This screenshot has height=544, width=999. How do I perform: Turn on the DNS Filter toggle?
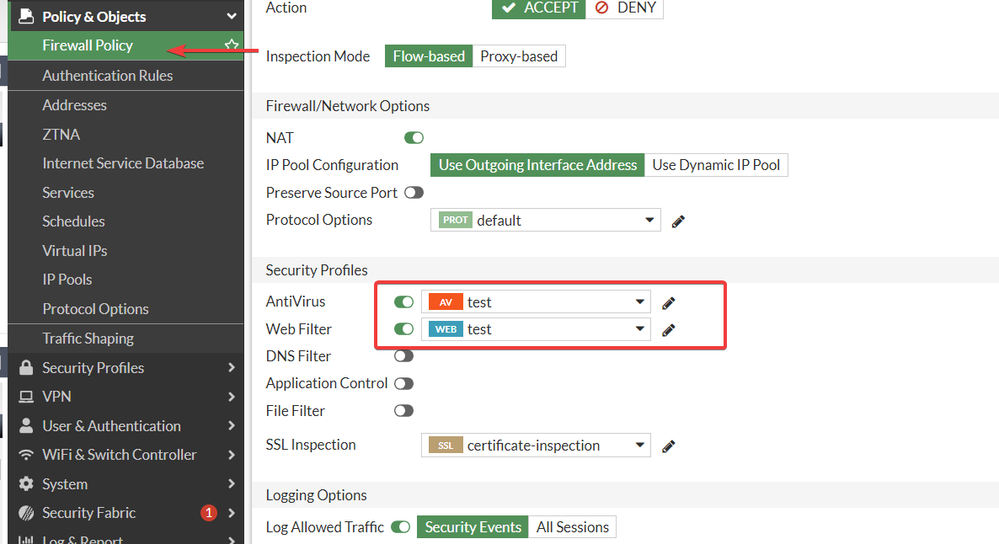[404, 356]
